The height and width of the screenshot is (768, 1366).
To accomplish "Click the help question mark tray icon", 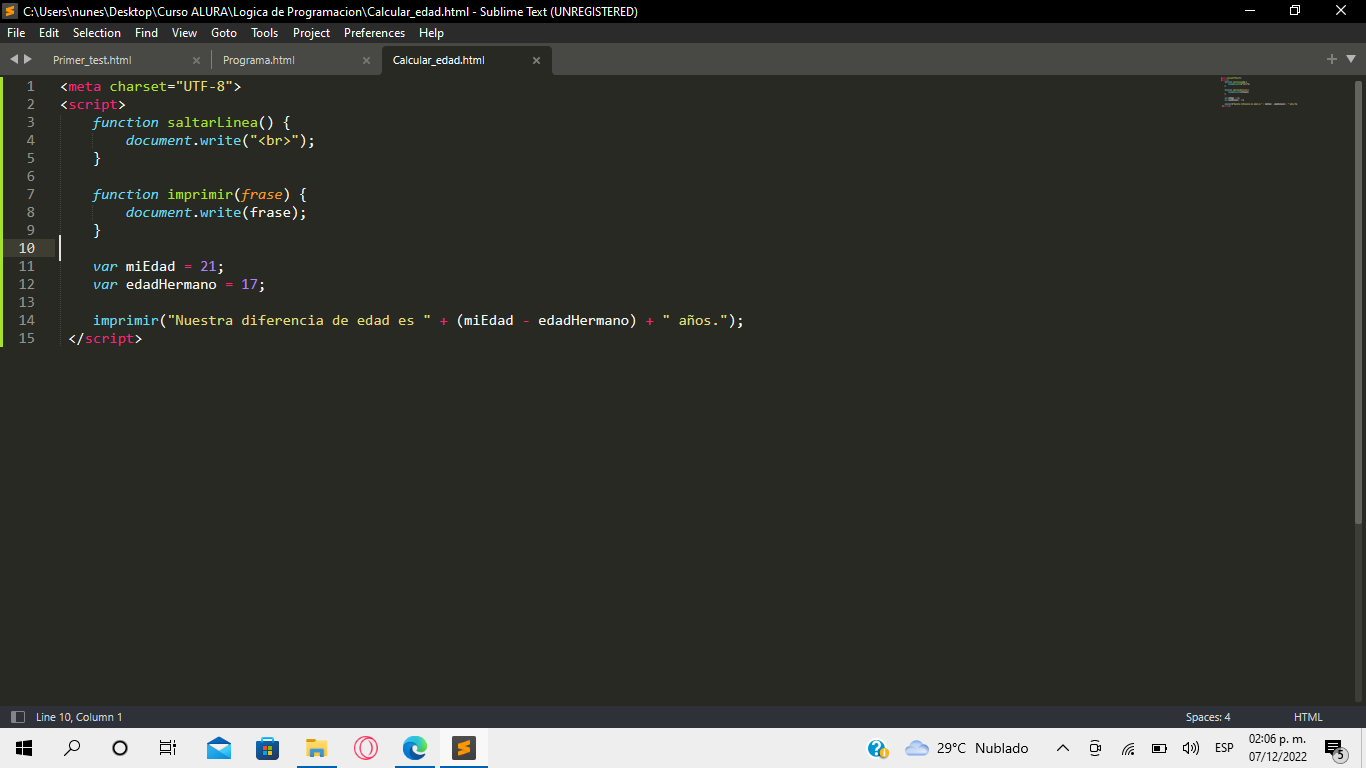I will pos(877,748).
